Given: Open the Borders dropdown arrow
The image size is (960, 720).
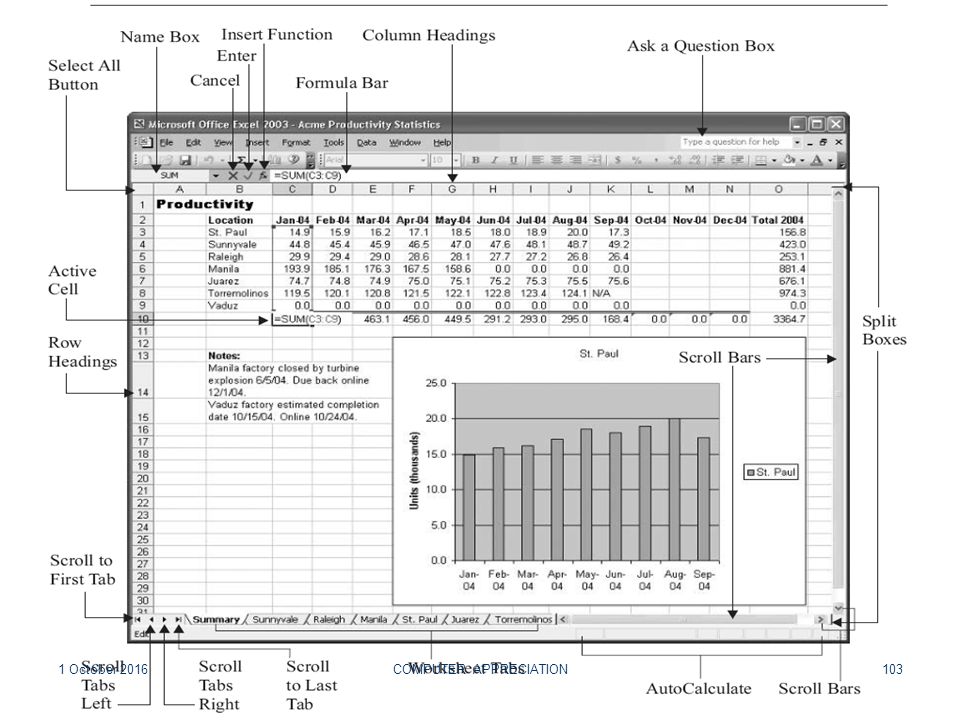Looking at the screenshot, I should tap(774, 160).
